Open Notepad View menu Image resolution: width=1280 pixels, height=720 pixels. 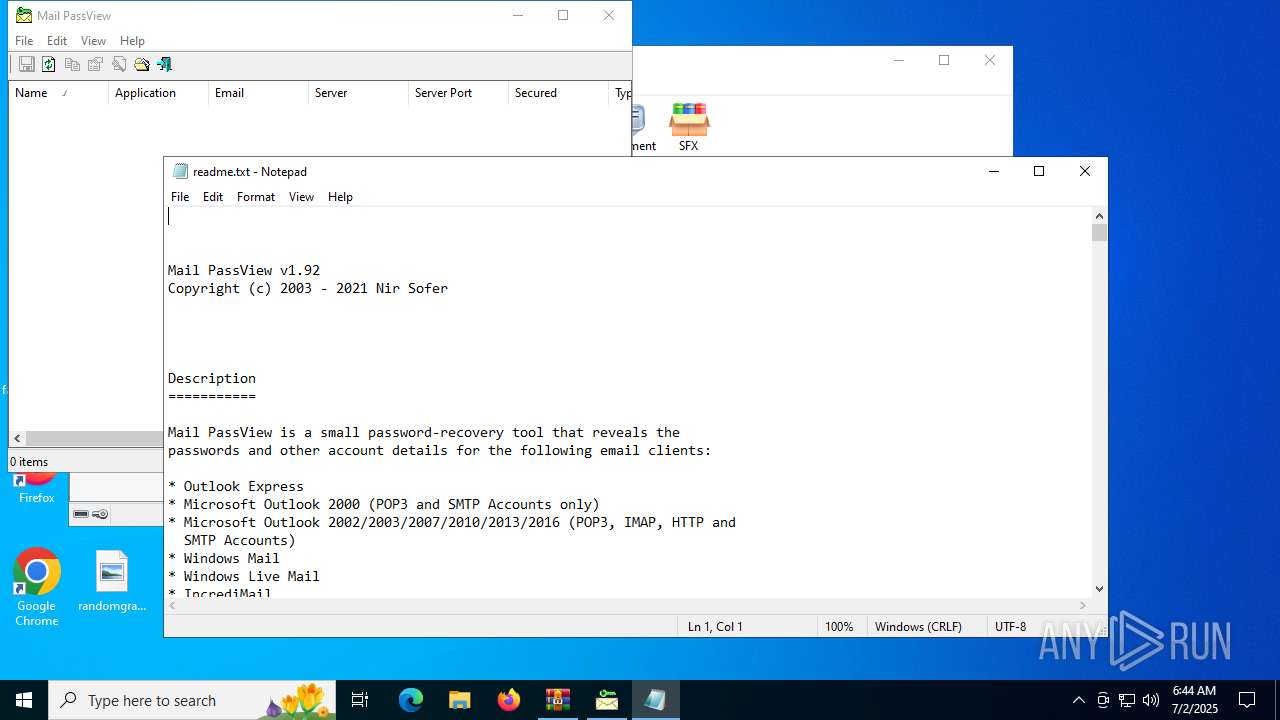point(301,197)
